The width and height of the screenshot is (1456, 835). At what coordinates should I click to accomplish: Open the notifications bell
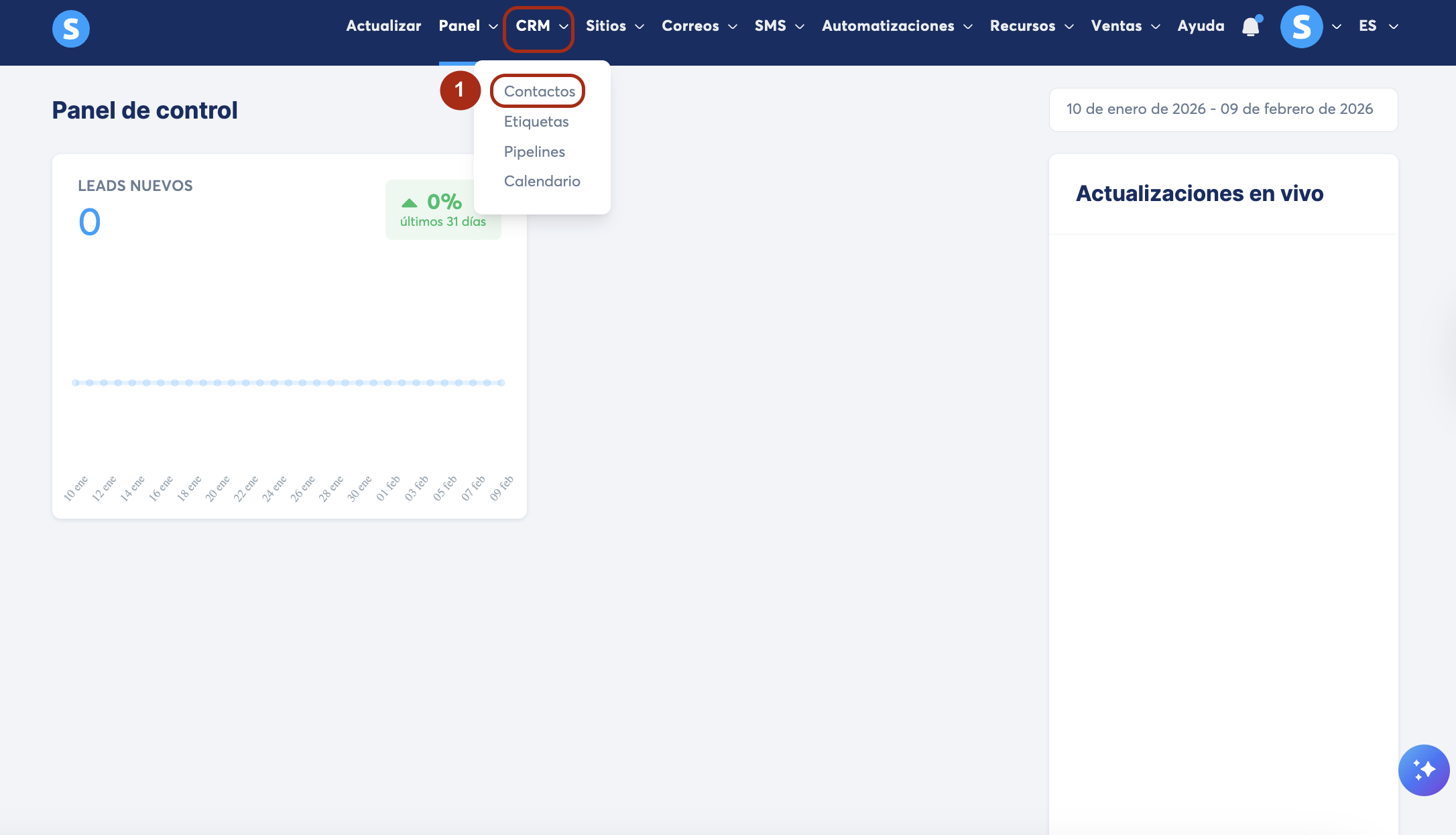(x=1250, y=27)
